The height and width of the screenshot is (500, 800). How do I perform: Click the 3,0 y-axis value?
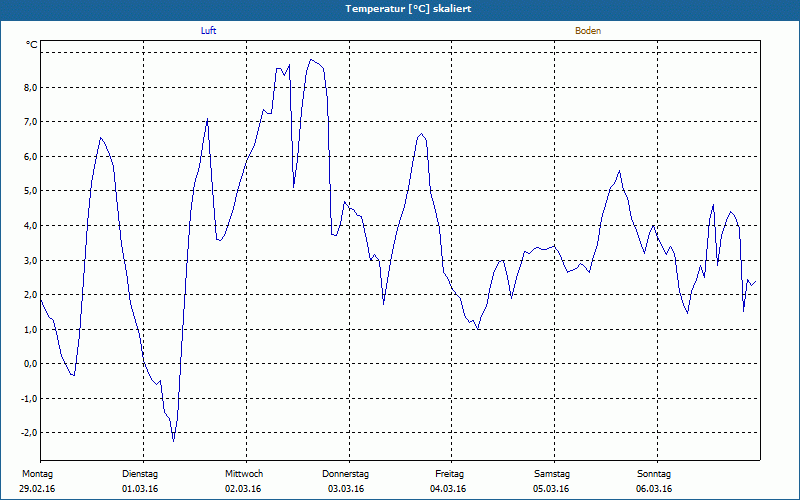[31, 260]
